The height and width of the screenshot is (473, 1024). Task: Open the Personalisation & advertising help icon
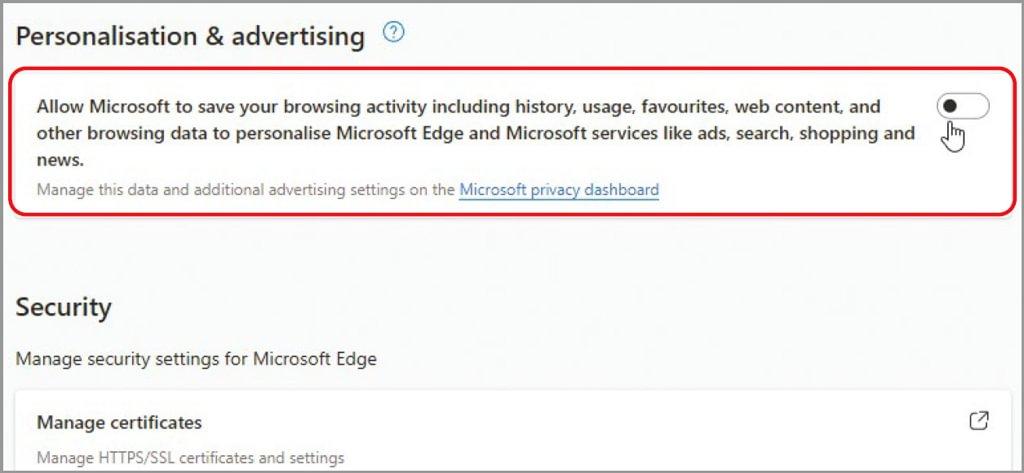(x=394, y=32)
